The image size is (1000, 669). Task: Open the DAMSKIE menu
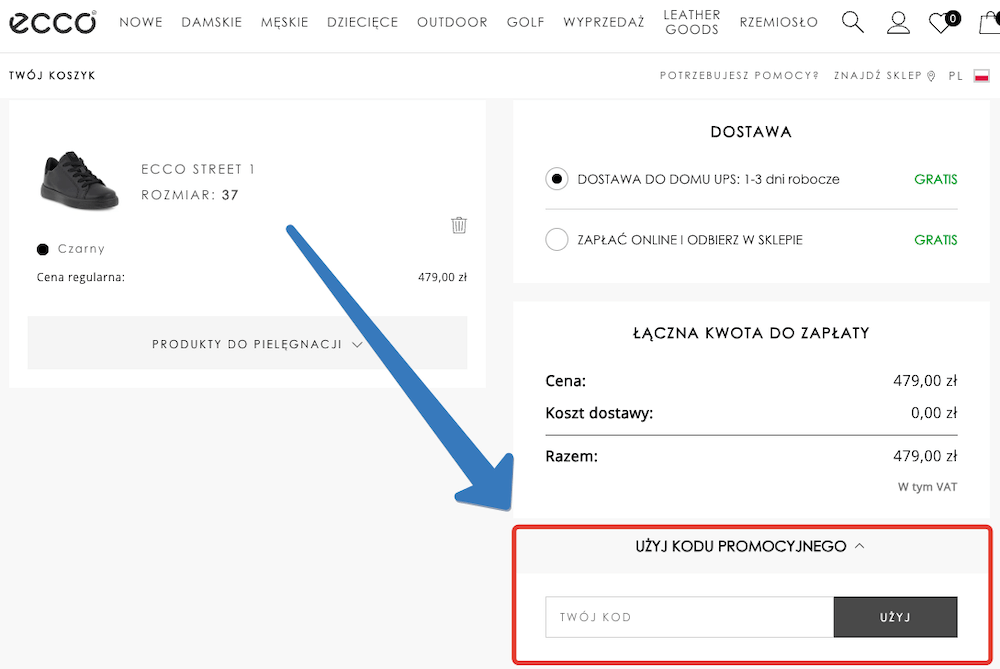point(211,21)
